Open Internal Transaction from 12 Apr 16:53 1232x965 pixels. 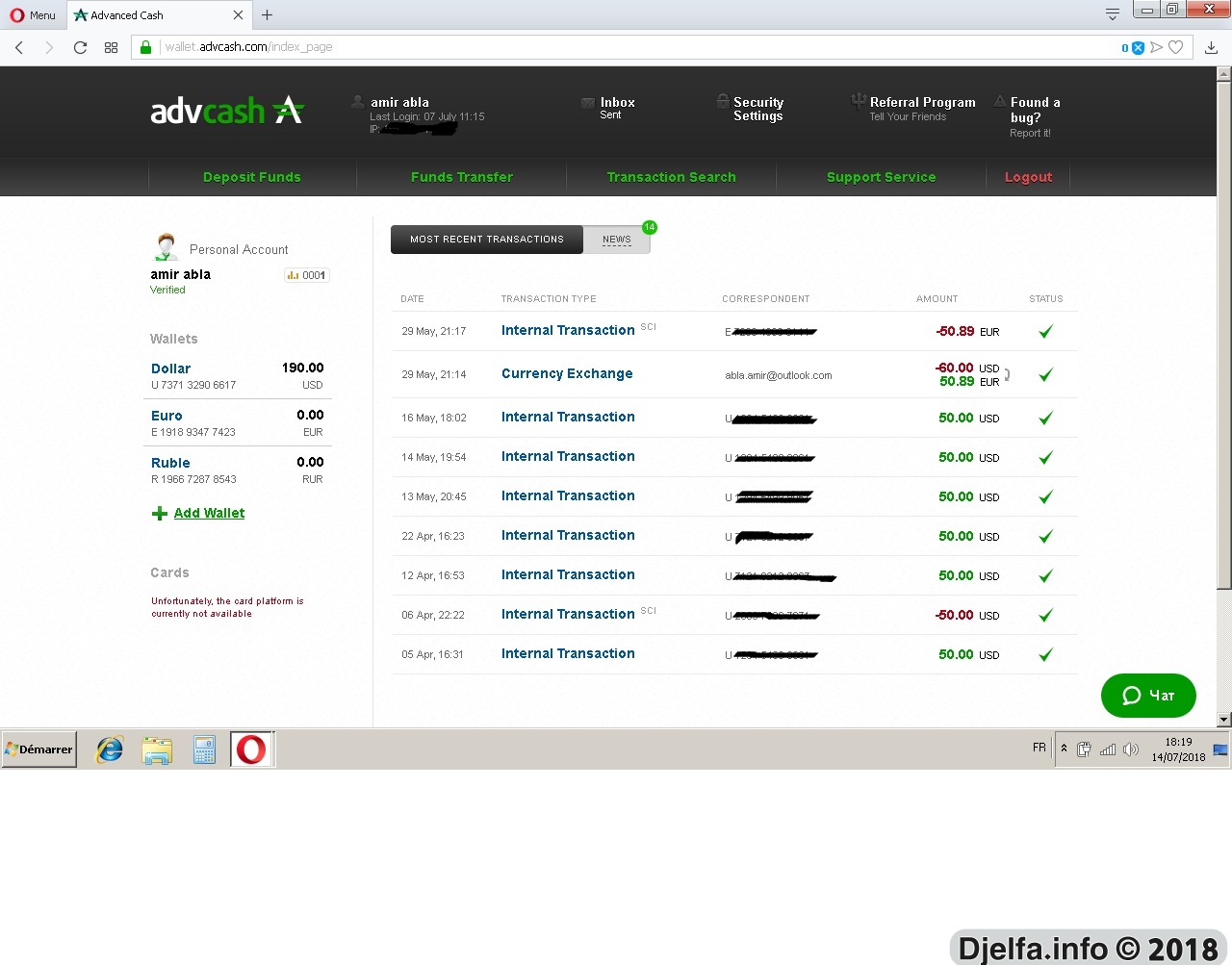(x=568, y=574)
